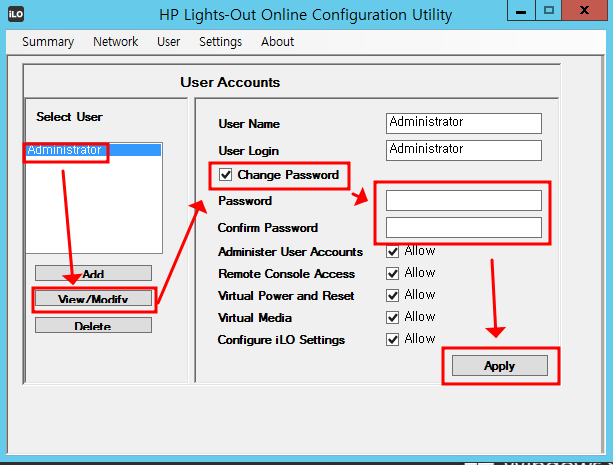Image resolution: width=613 pixels, height=465 pixels.
Task: Toggle Configure iLO Settings Allow checkbox
Action: coord(393,339)
